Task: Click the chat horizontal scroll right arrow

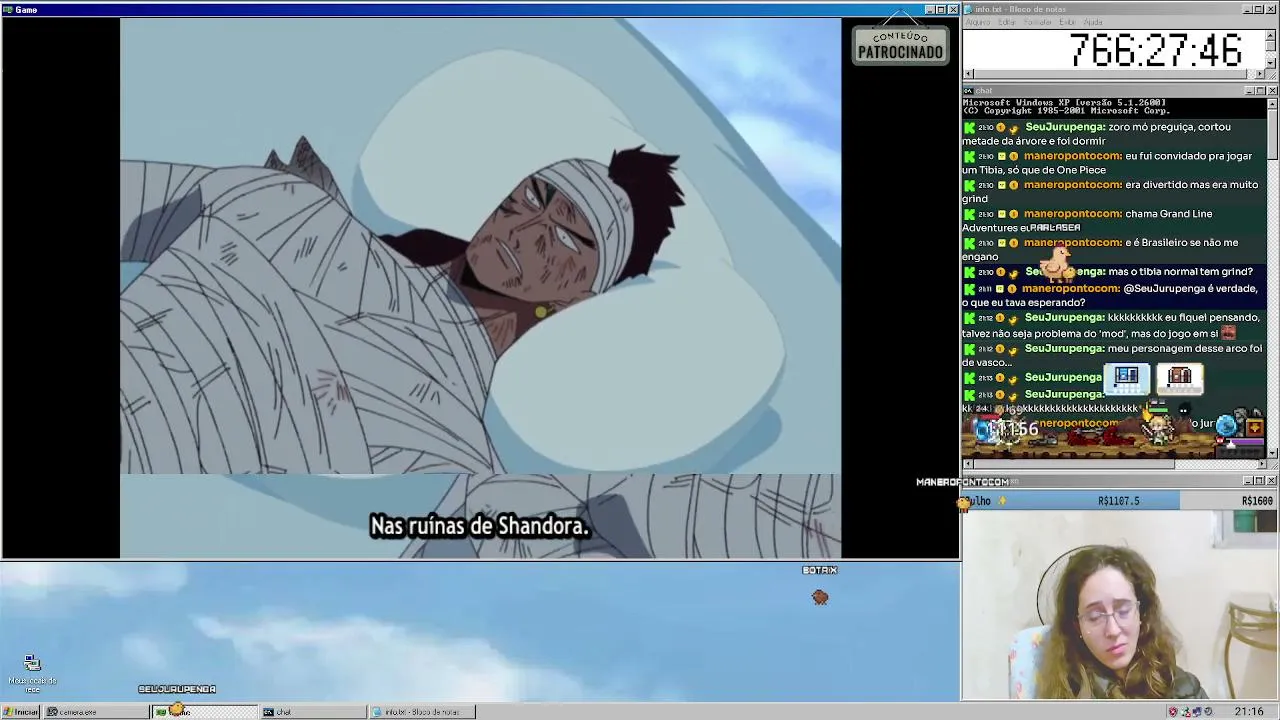Action: point(1261,463)
